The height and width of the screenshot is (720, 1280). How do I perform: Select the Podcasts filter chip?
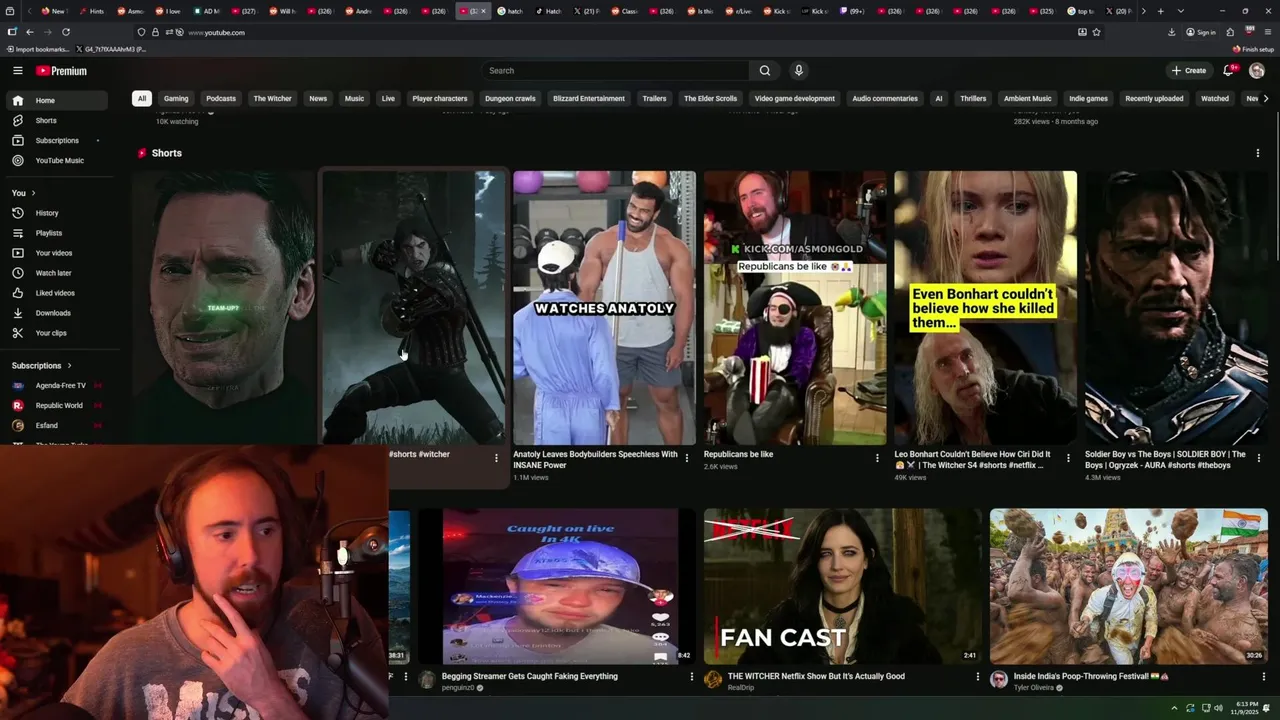click(x=221, y=98)
